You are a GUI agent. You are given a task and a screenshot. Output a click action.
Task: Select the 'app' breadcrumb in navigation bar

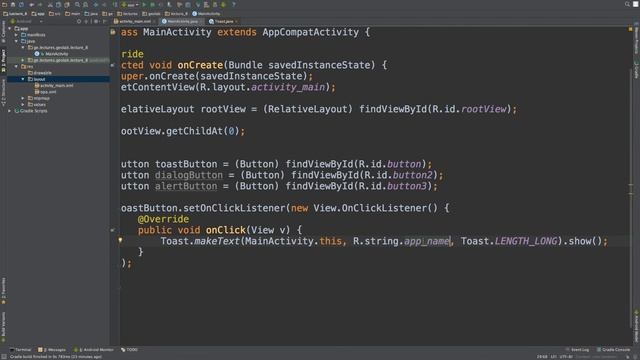(x=38, y=14)
